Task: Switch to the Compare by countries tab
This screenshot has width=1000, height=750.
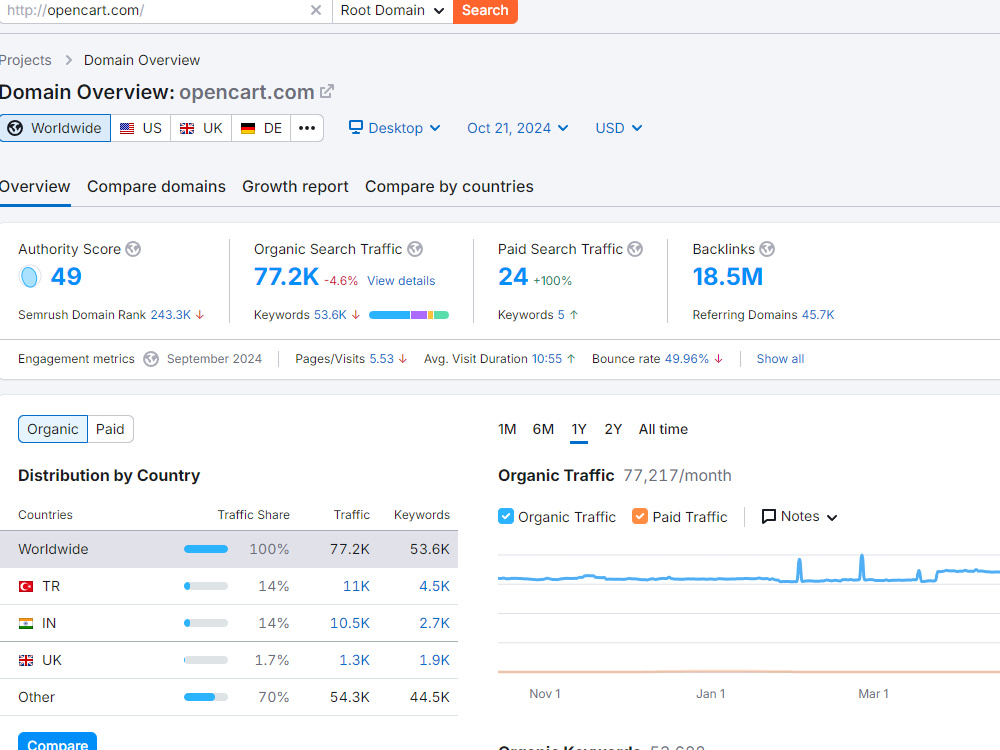Action: point(449,186)
